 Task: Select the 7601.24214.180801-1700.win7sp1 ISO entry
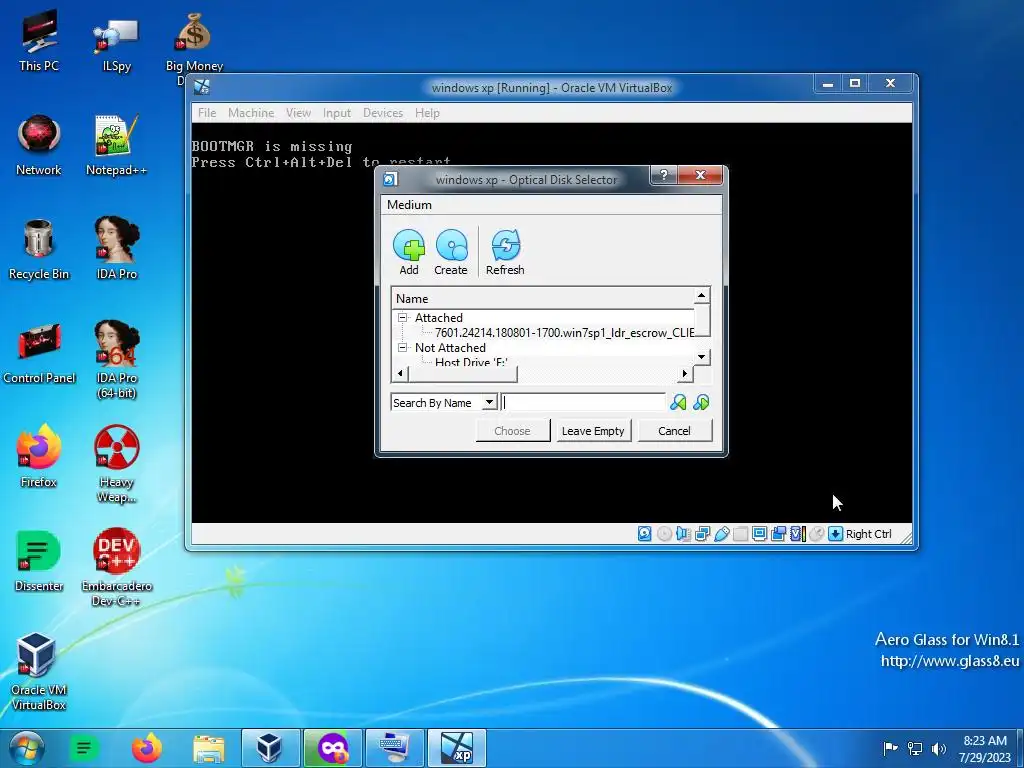pyautogui.click(x=564, y=332)
